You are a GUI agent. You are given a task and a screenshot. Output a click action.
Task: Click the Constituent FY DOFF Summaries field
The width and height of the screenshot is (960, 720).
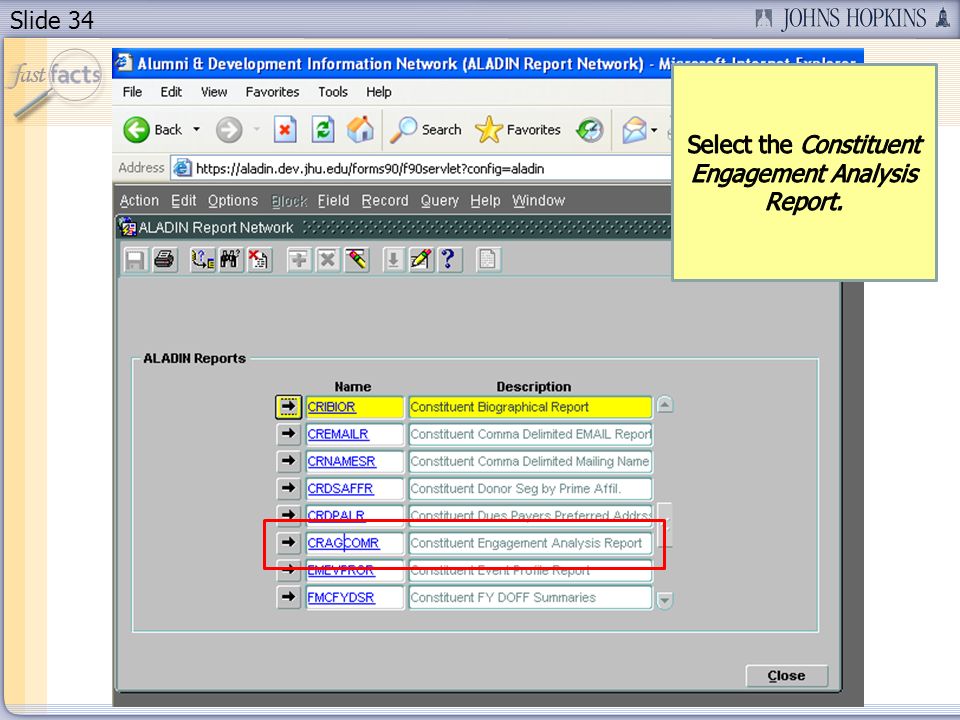click(530, 598)
